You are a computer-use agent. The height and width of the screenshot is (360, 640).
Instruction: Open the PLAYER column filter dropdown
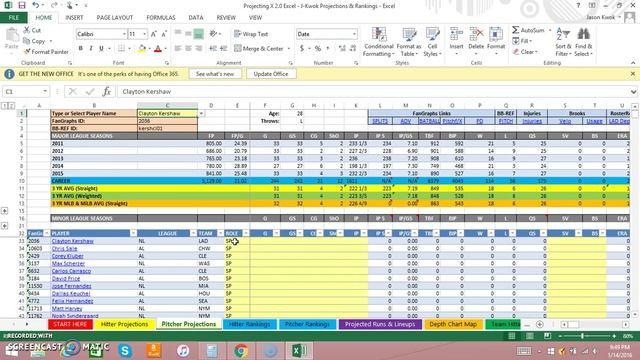pos(133,233)
